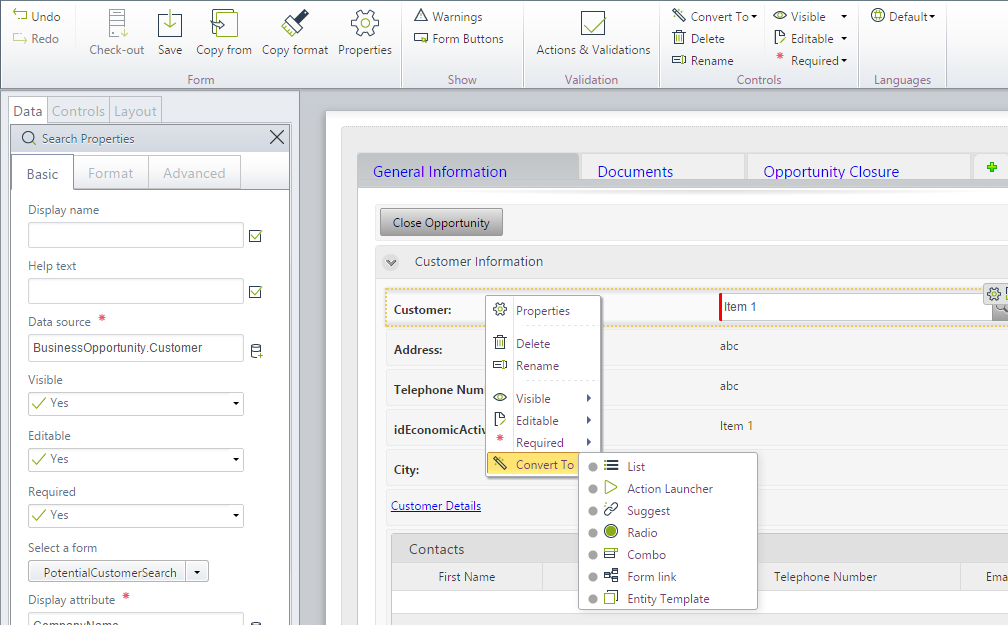
Task: Choose Combo in the Convert To submenu
Action: [x=668, y=554]
